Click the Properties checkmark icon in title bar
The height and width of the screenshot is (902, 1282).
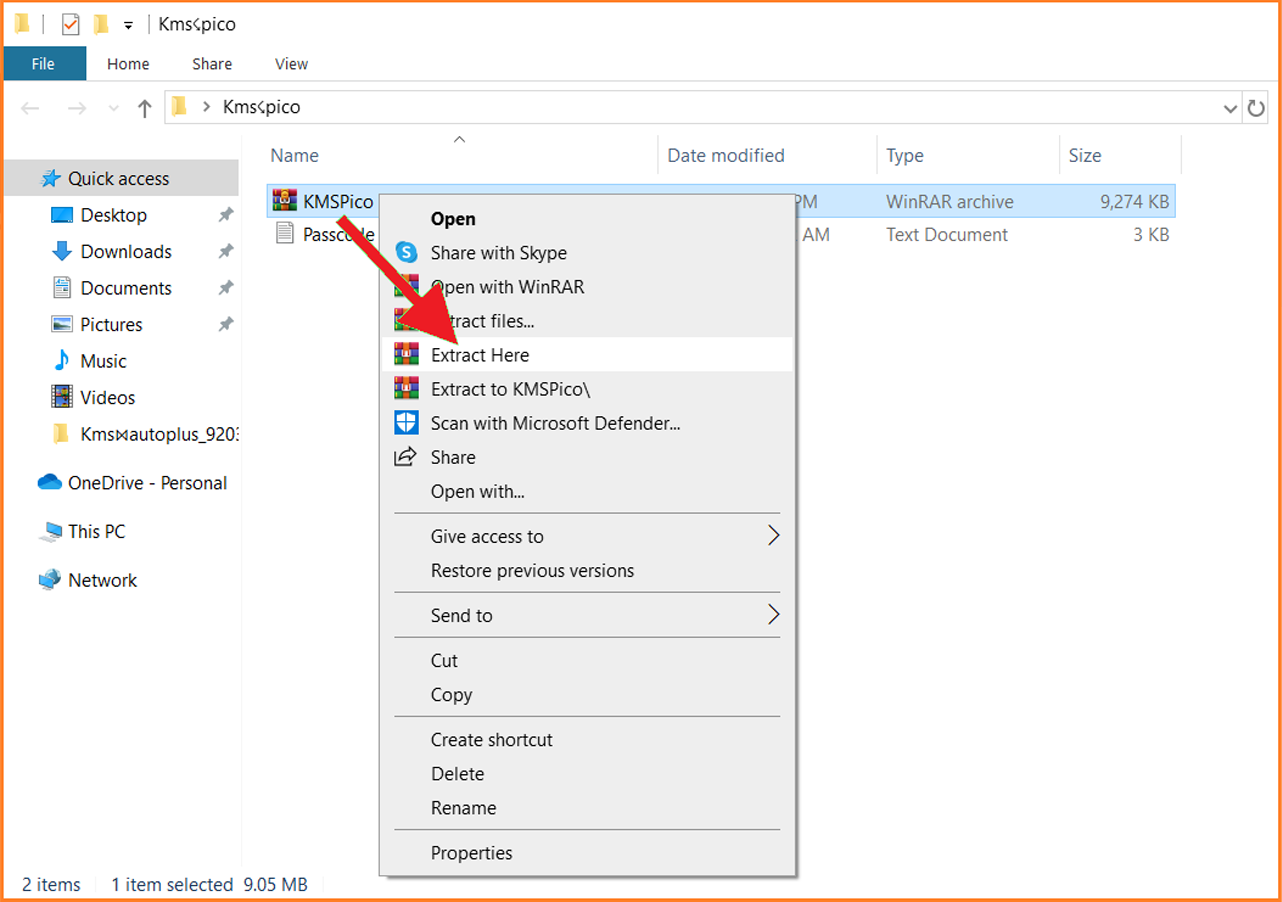pos(70,24)
